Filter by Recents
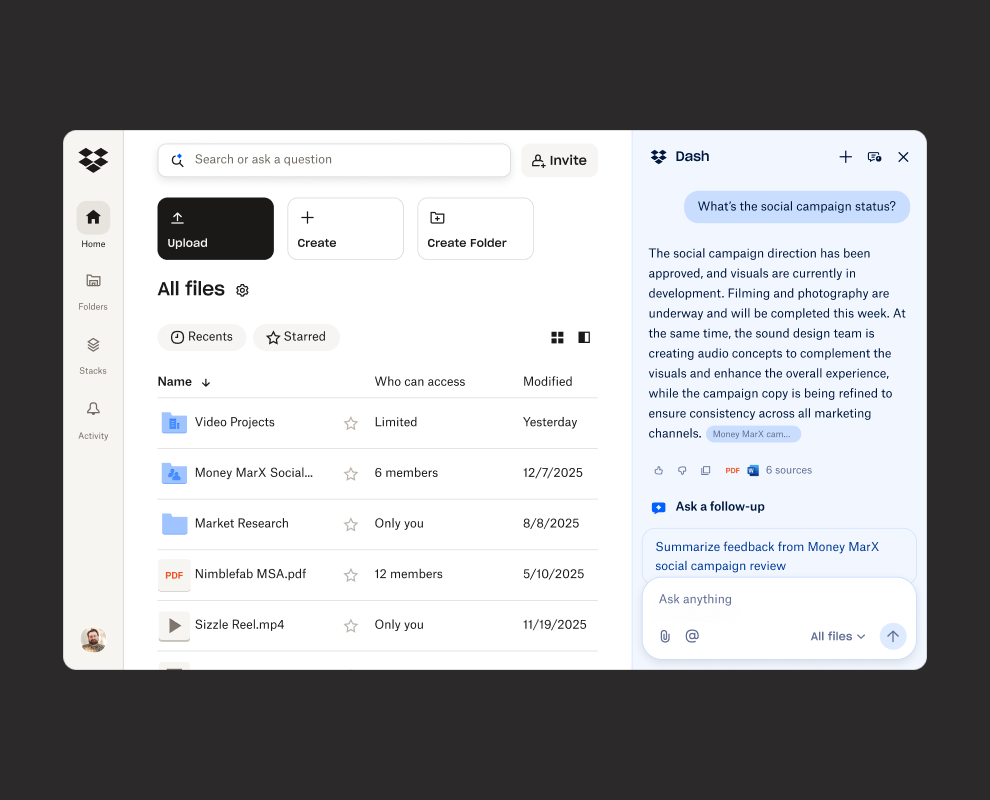990x800 pixels. click(x=201, y=337)
